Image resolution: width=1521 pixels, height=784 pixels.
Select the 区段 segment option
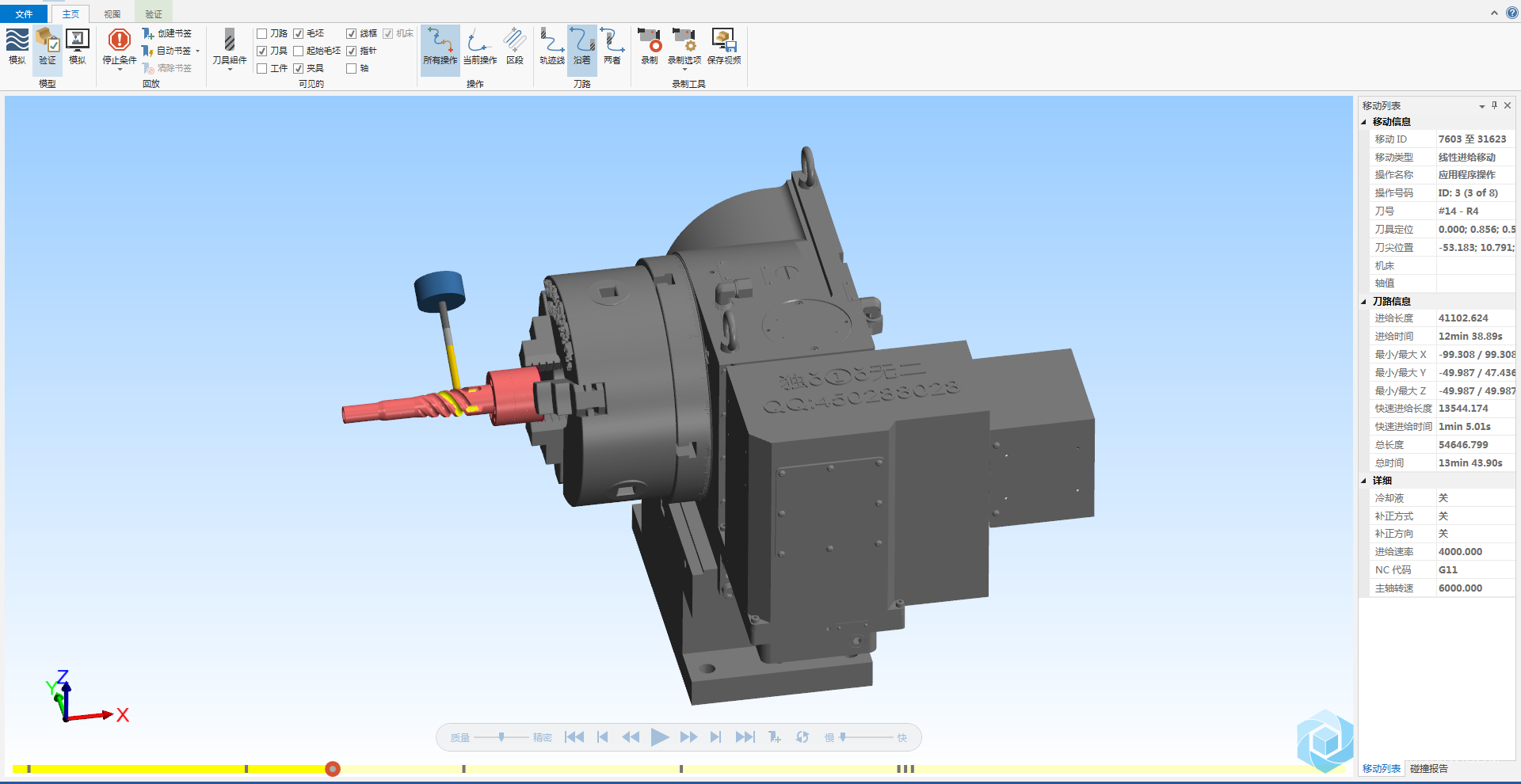(x=515, y=48)
